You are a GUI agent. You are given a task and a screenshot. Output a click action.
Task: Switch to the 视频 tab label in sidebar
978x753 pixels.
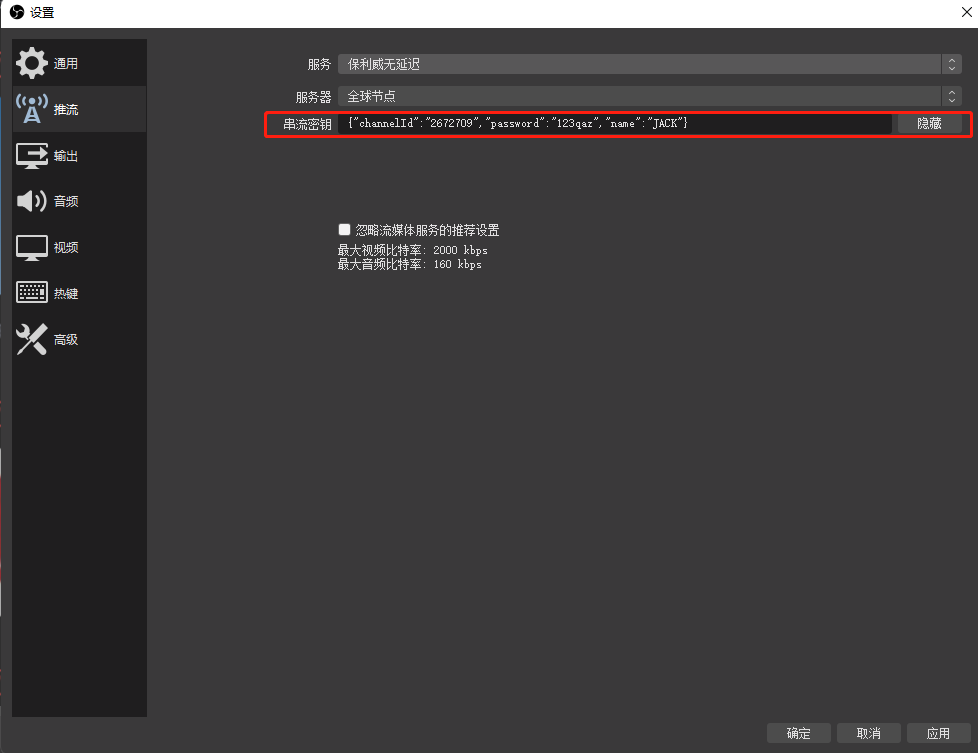click(x=66, y=248)
